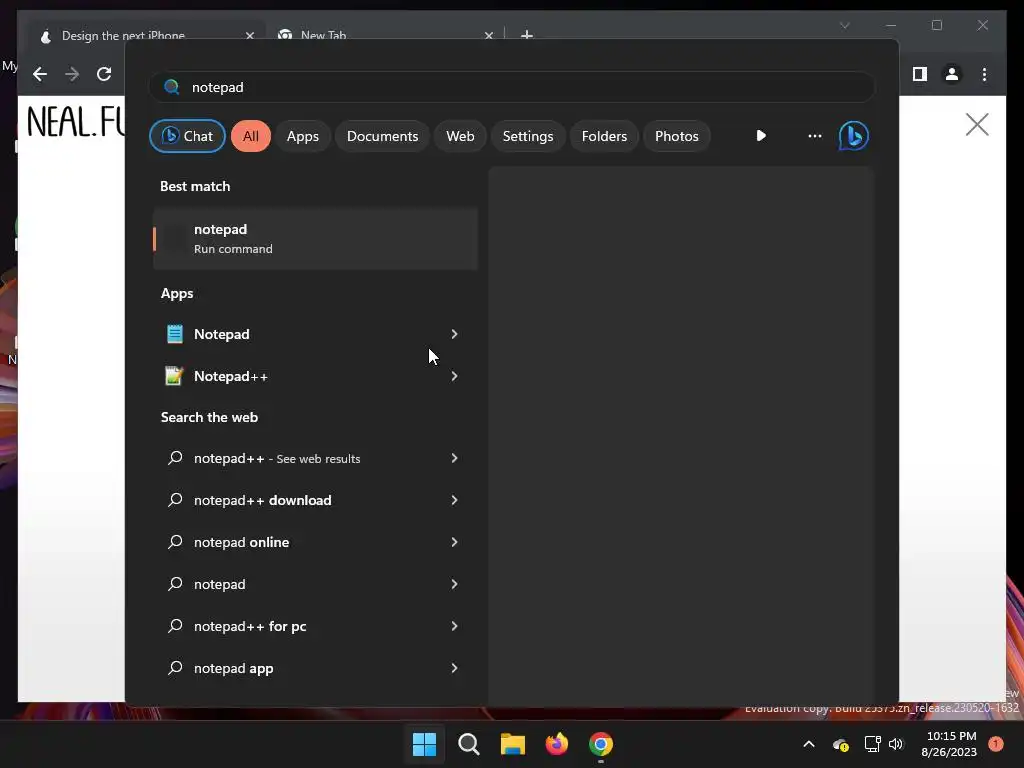Screen dimensions: 1024x768
Task: Select the Chat filter tab
Action: tap(187, 136)
